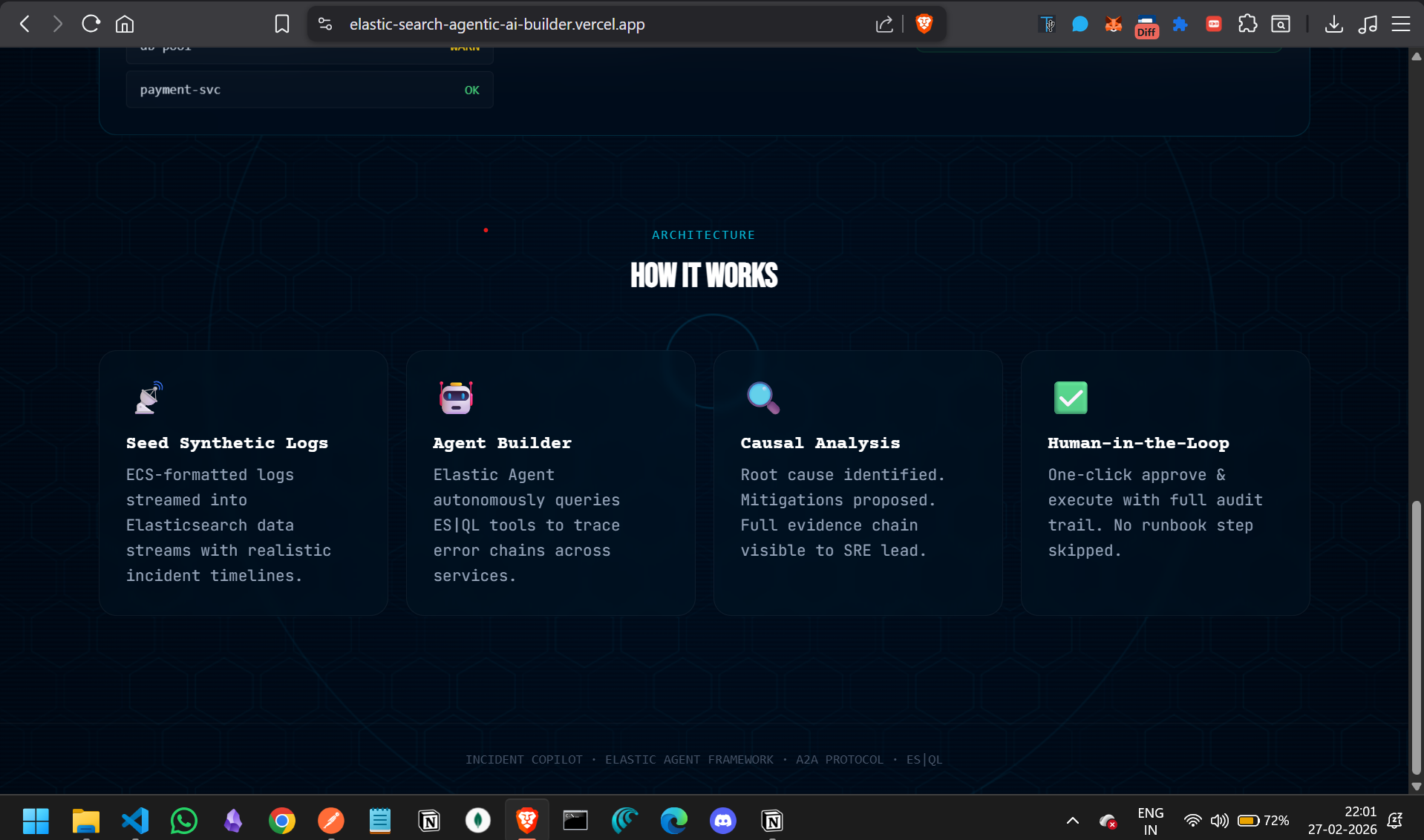
Task: Open Obsidian from the taskbar
Action: (233, 821)
